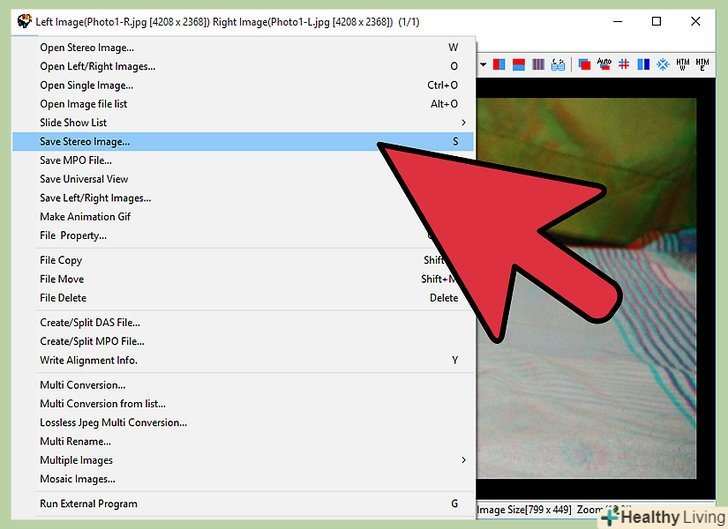728x529 pixels.
Task: Click the StereoPhoto Maker title bar app icon
Action: click(24, 21)
